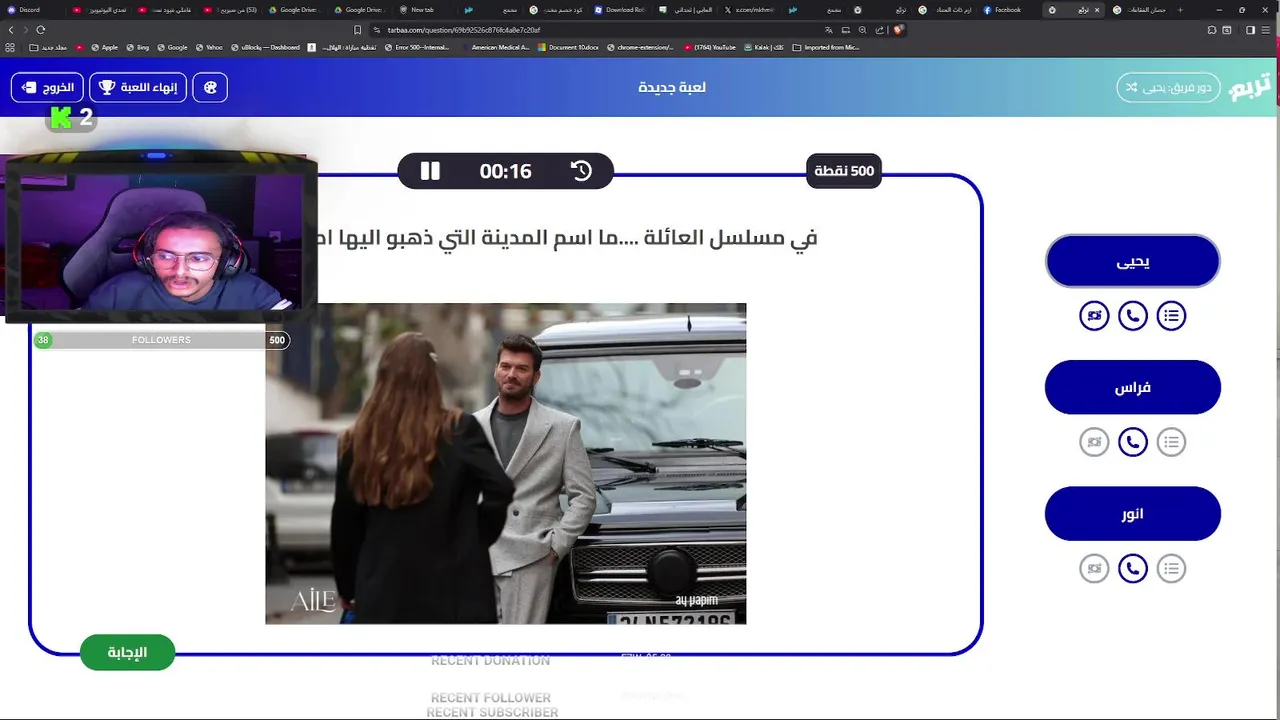The height and width of the screenshot is (720, 1280).
Task: Click the list lifeline icon under فراس
Action: [1171, 442]
